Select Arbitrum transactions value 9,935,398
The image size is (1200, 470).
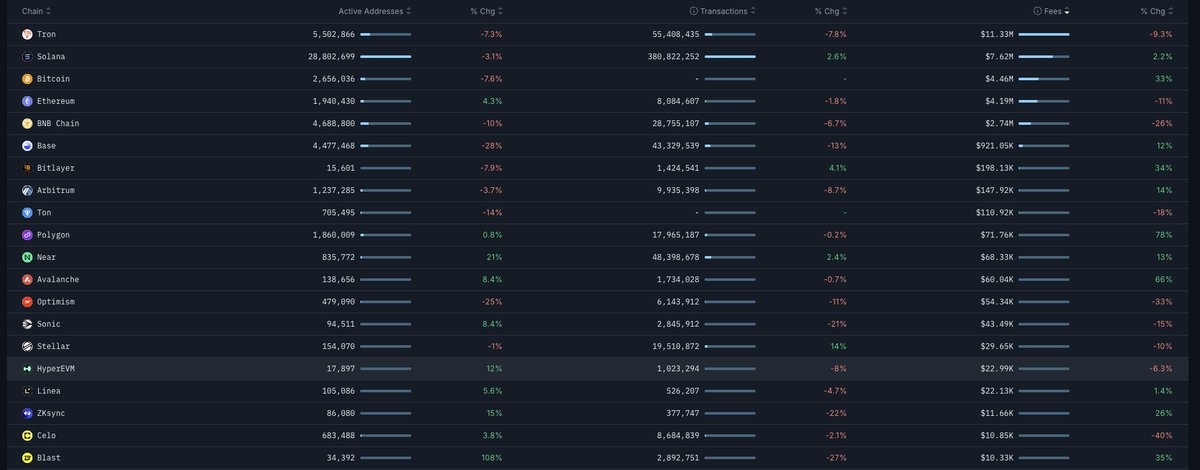tap(677, 190)
